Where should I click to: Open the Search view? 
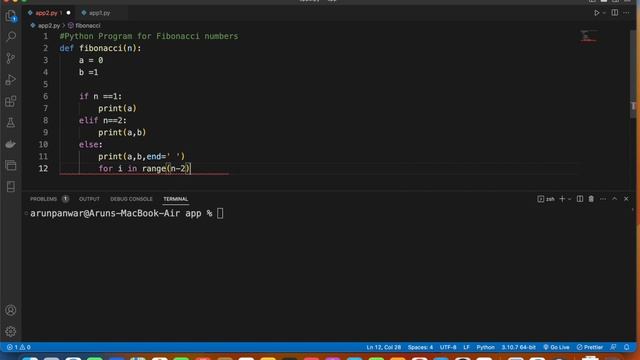11,37
